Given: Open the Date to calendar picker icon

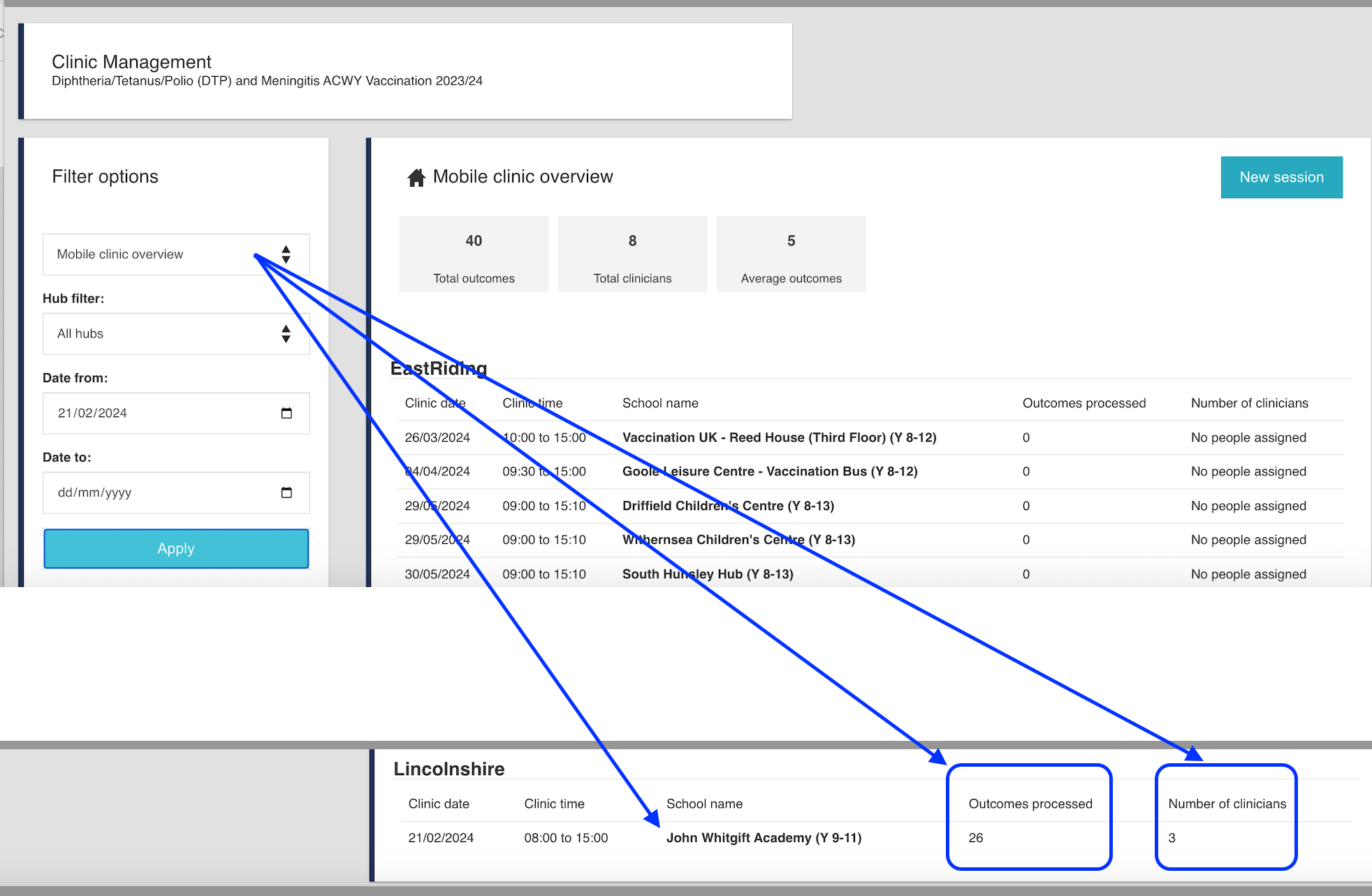Looking at the screenshot, I should click(x=286, y=493).
